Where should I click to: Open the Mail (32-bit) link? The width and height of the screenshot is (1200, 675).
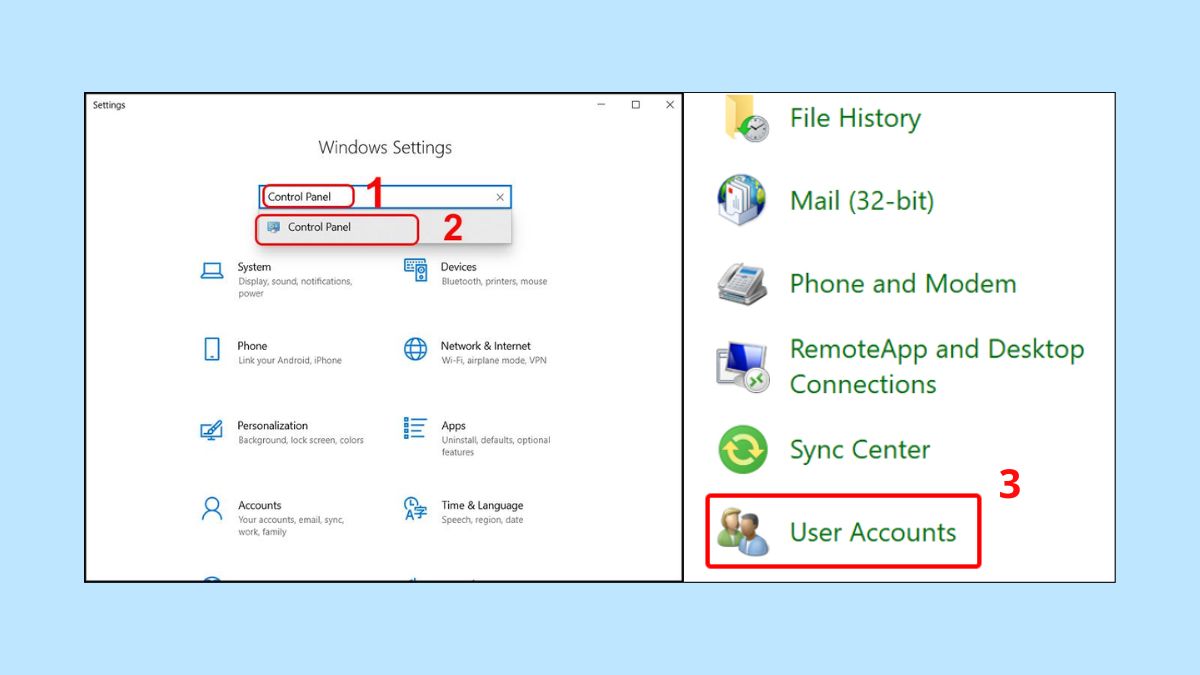[862, 201]
